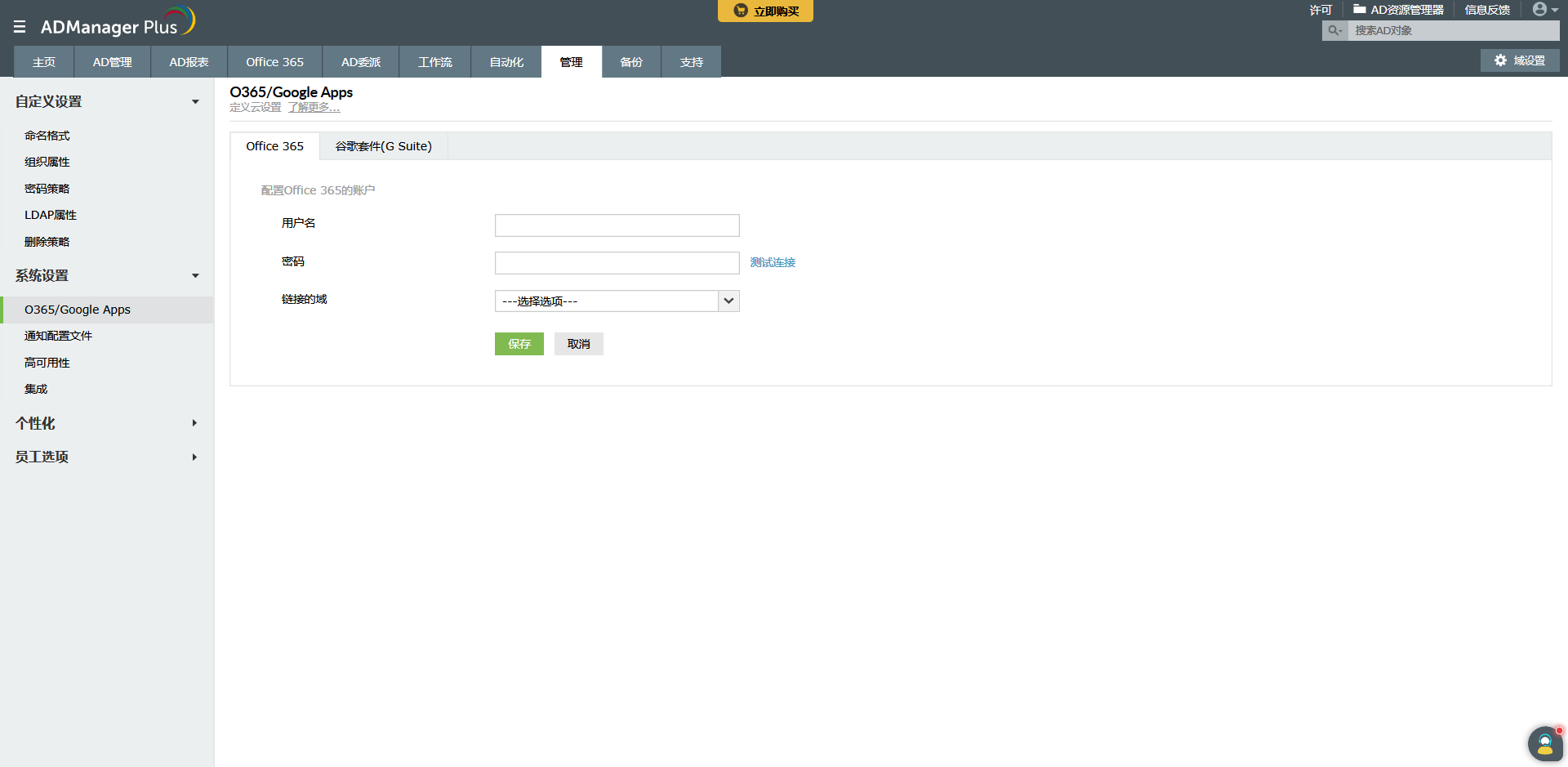The width and height of the screenshot is (1568, 767).
Task: Open the Office 365 top navigation tab
Action: tap(274, 62)
